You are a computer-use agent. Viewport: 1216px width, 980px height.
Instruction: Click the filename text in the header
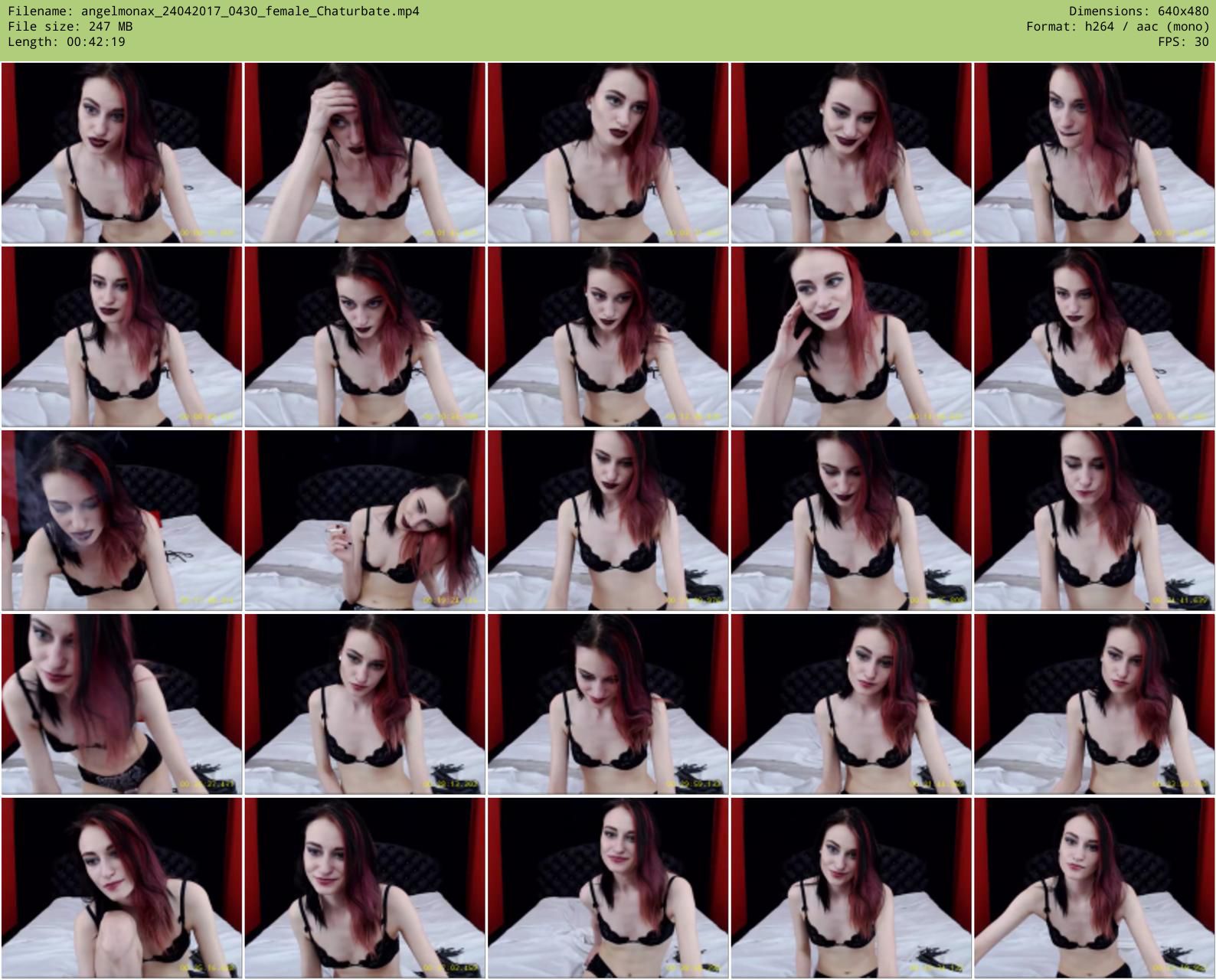click(214, 11)
